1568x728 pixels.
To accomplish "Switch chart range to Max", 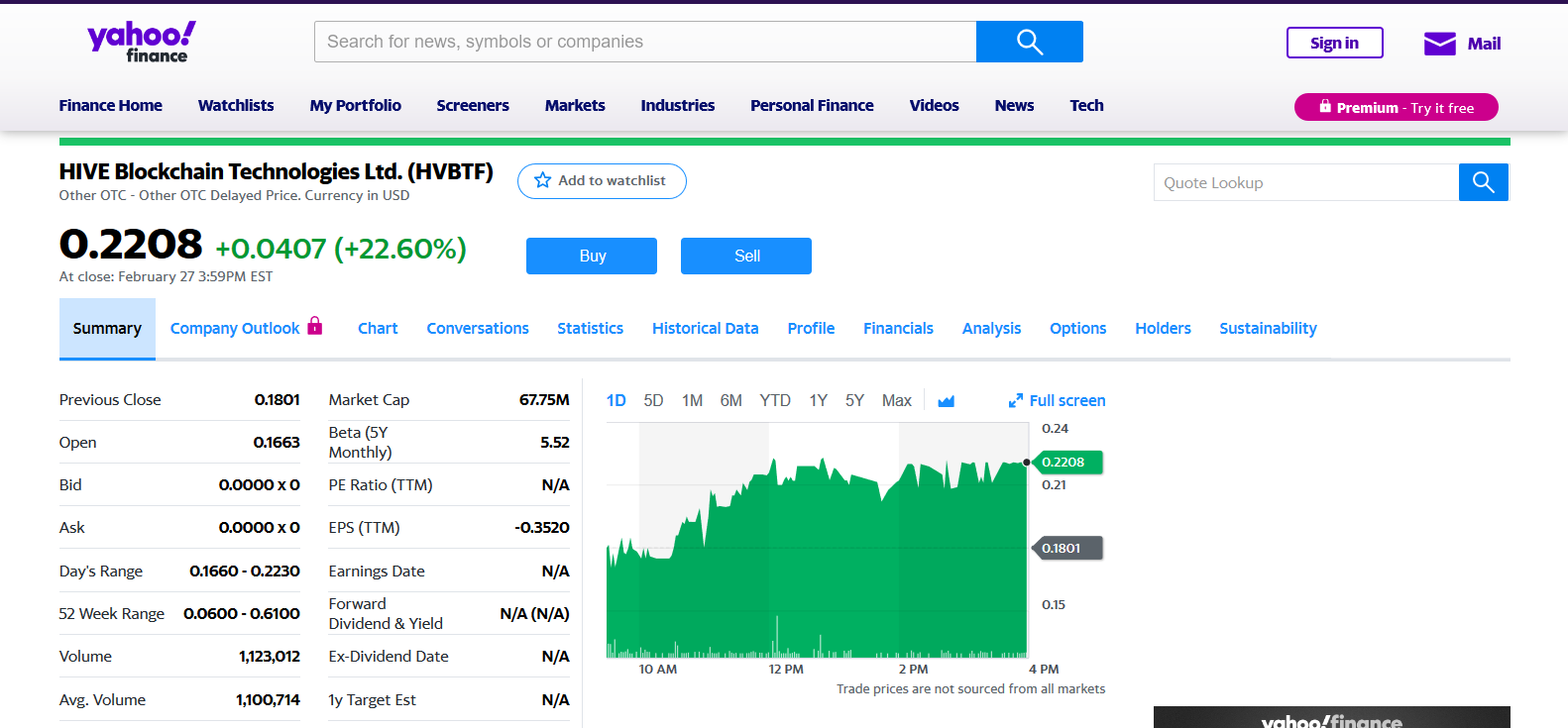I will 896,400.
